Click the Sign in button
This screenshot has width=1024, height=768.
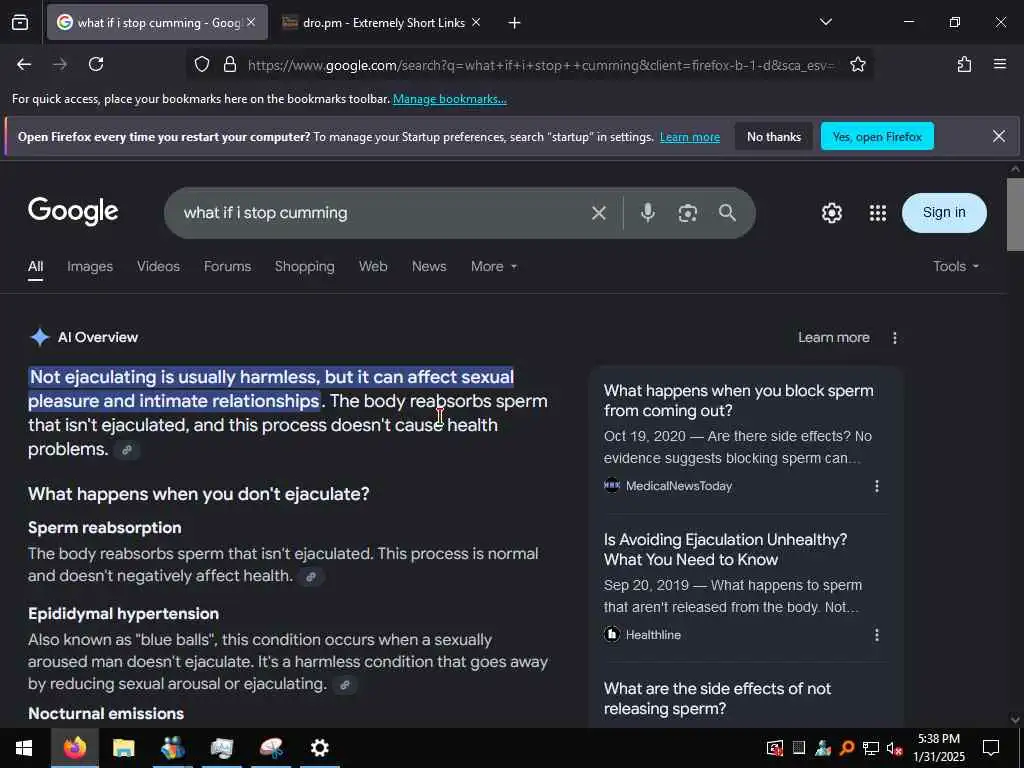[944, 213]
